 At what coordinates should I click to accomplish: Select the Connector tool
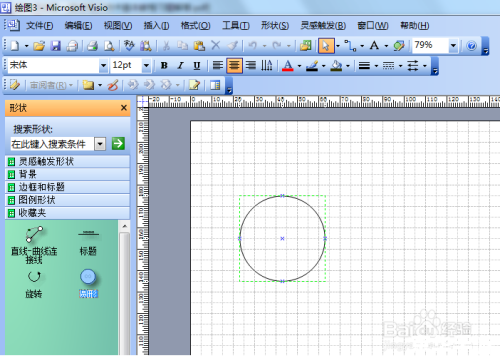350,46
